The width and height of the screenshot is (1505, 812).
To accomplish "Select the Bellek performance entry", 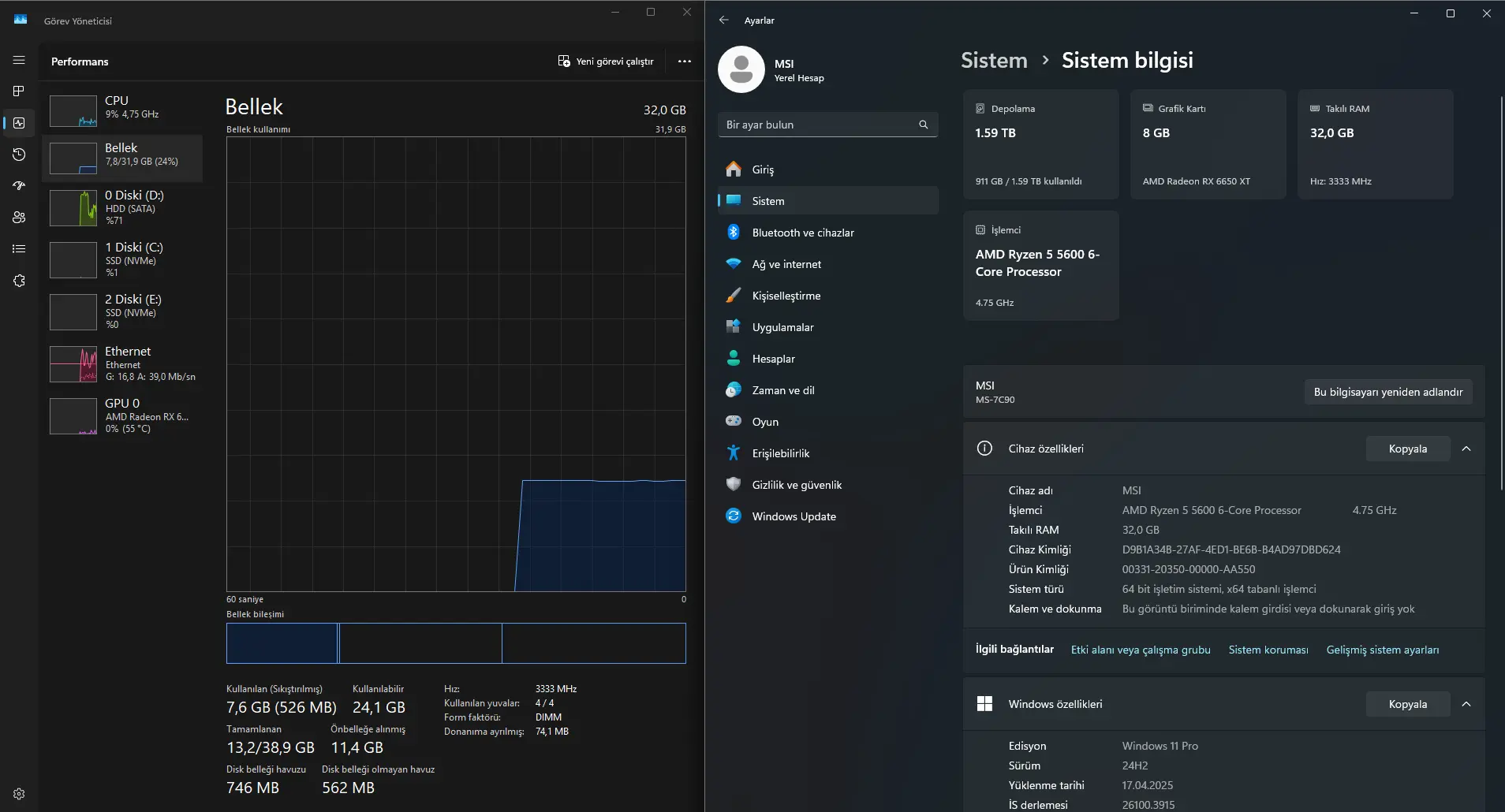I will [x=122, y=158].
